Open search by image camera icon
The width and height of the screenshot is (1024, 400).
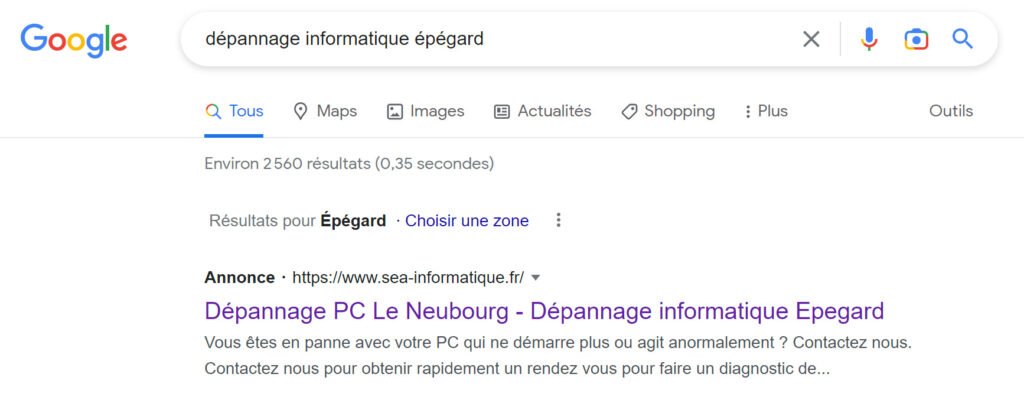click(x=916, y=39)
